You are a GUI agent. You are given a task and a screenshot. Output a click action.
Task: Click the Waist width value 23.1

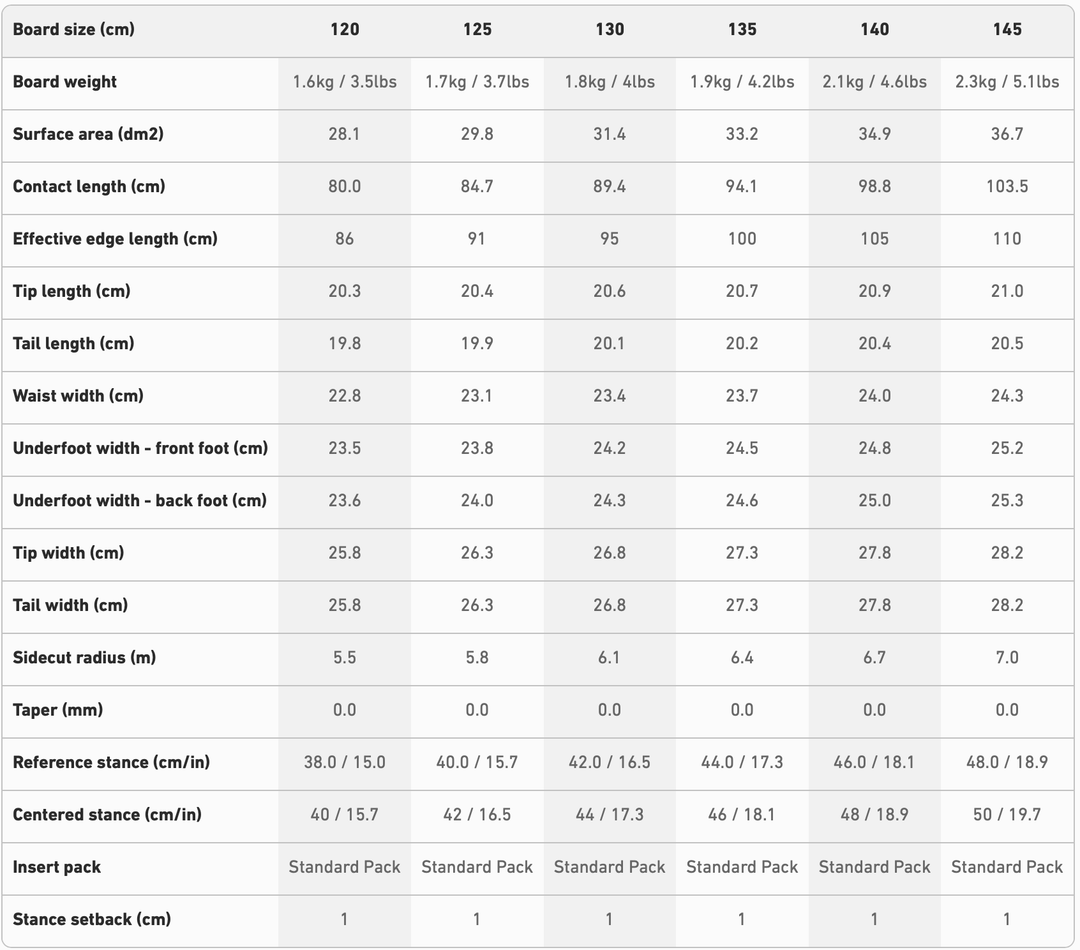click(477, 396)
